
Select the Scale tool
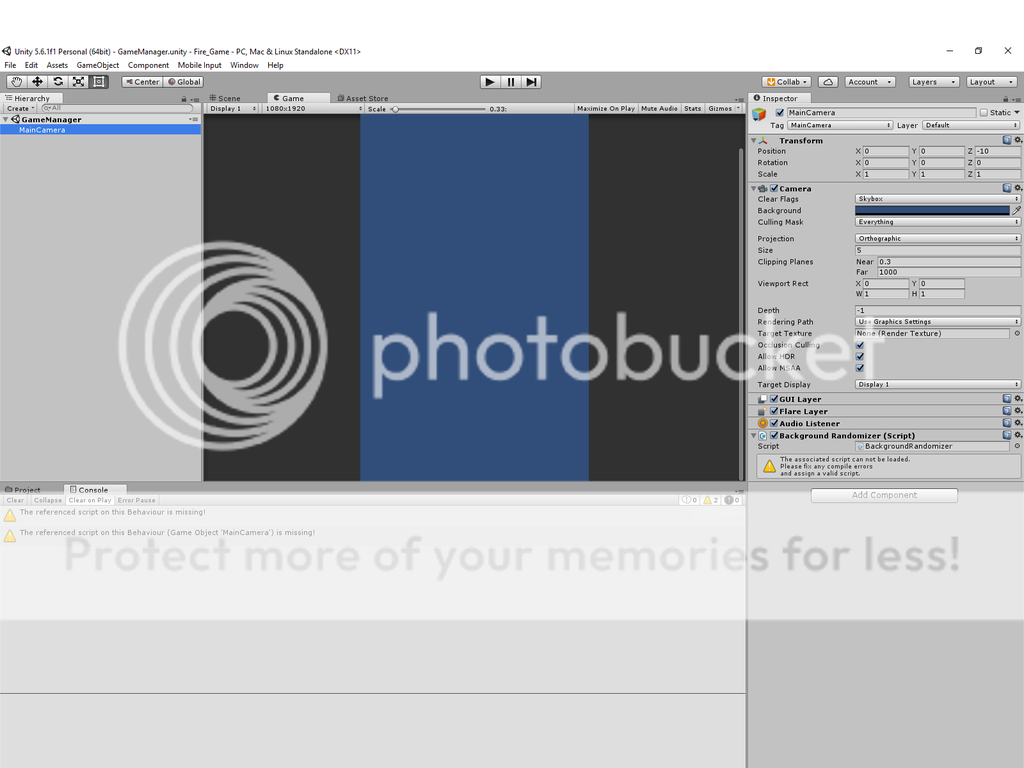coord(78,82)
